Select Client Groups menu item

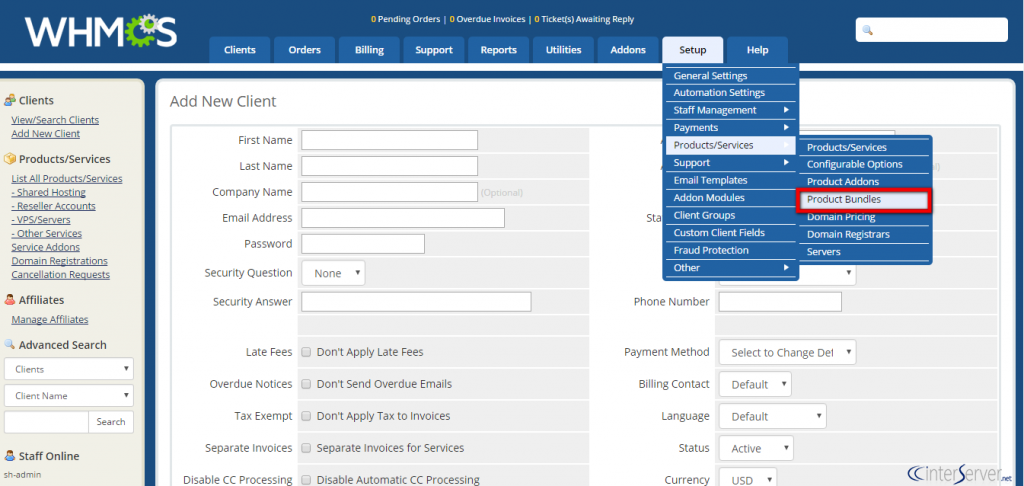click(x=731, y=216)
